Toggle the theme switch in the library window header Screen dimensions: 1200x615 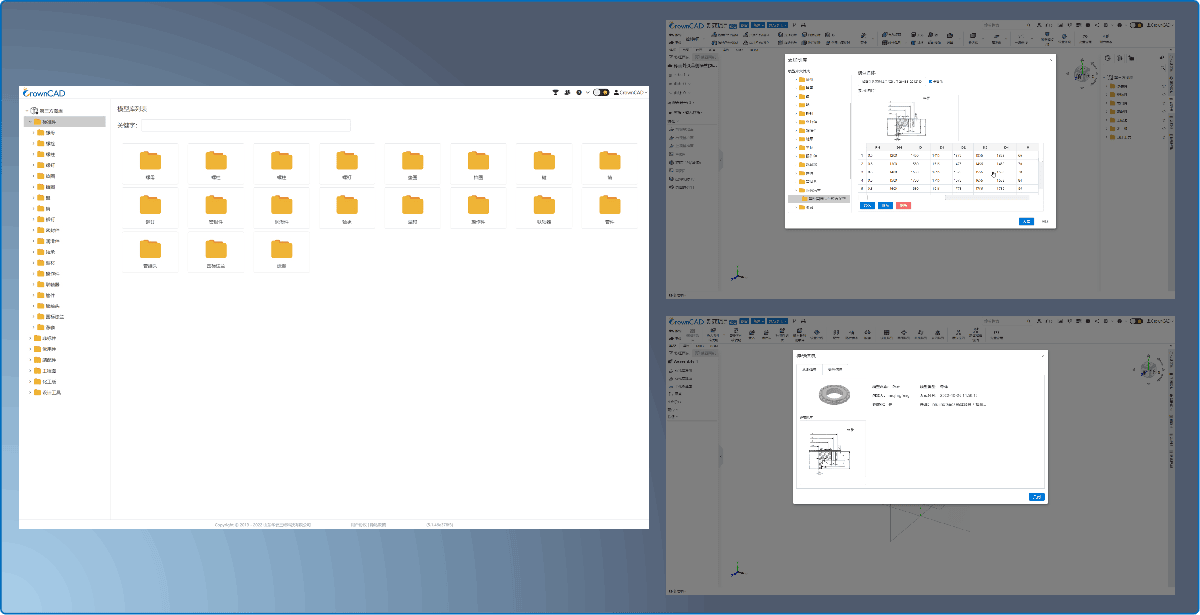click(x=601, y=92)
